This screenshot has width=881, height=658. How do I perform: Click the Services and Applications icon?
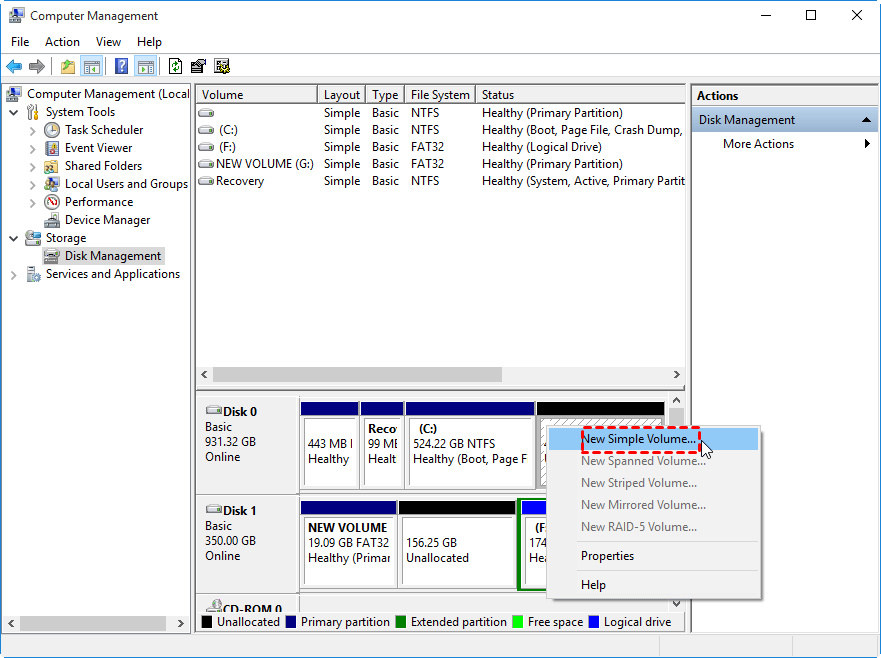coord(33,274)
